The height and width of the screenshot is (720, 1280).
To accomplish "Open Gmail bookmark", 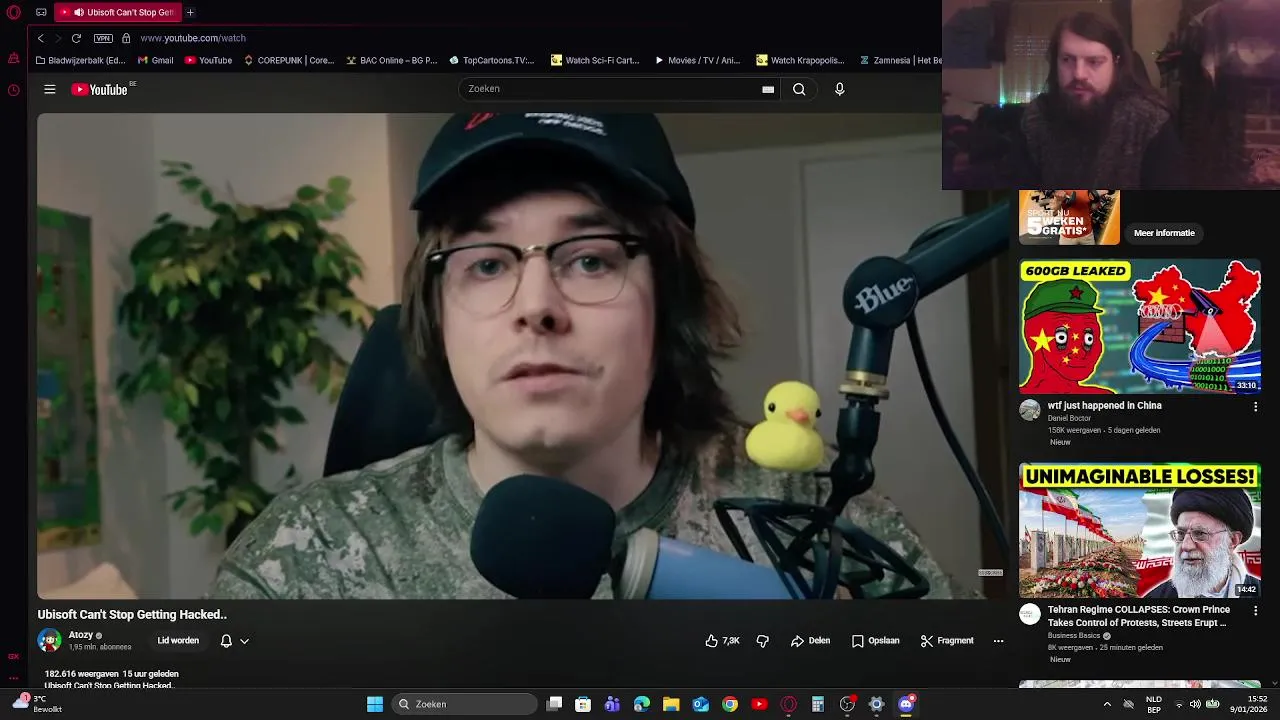I will click(x=154, y=60).
